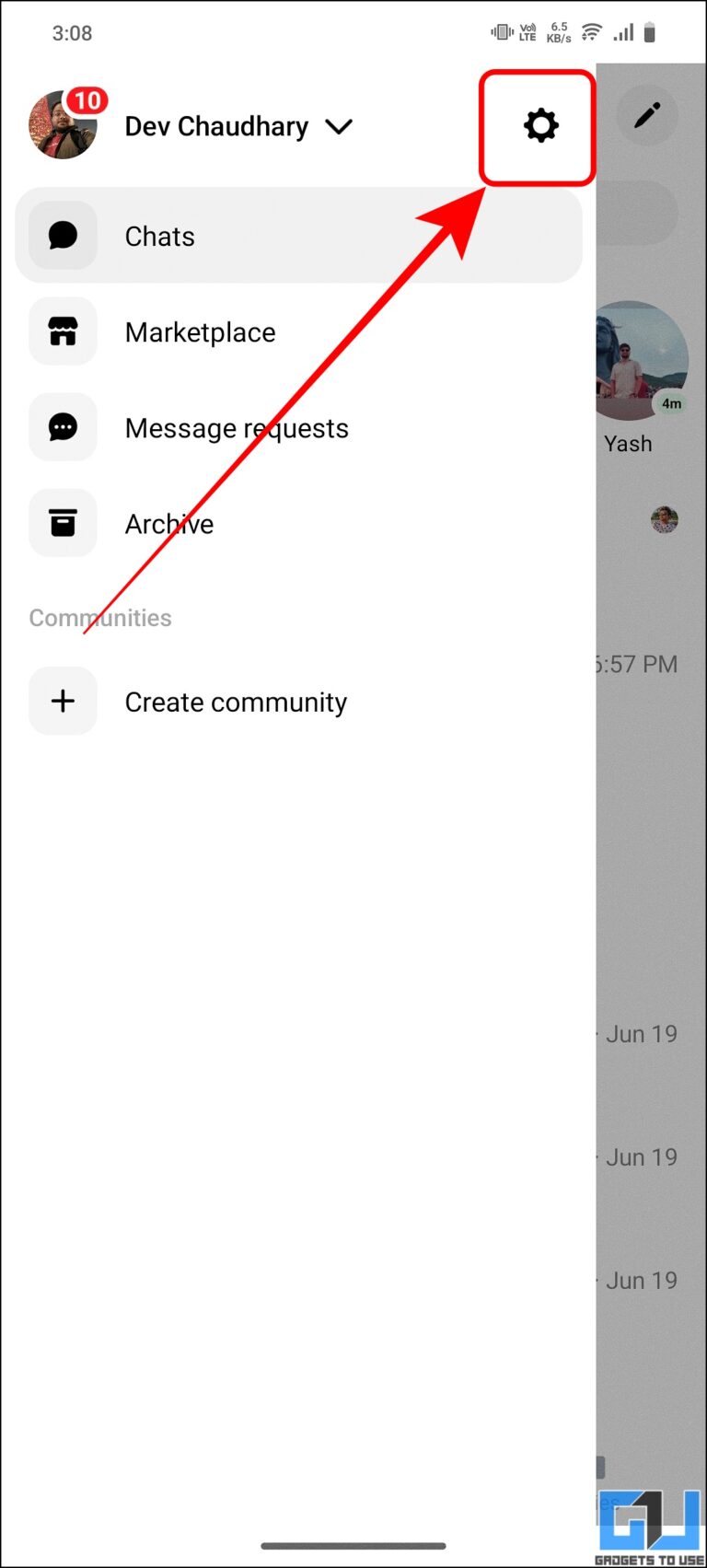Go to the Message requests section
Image resolution: width=707 pixels, height=1568 pixels.
click(237, 427)
